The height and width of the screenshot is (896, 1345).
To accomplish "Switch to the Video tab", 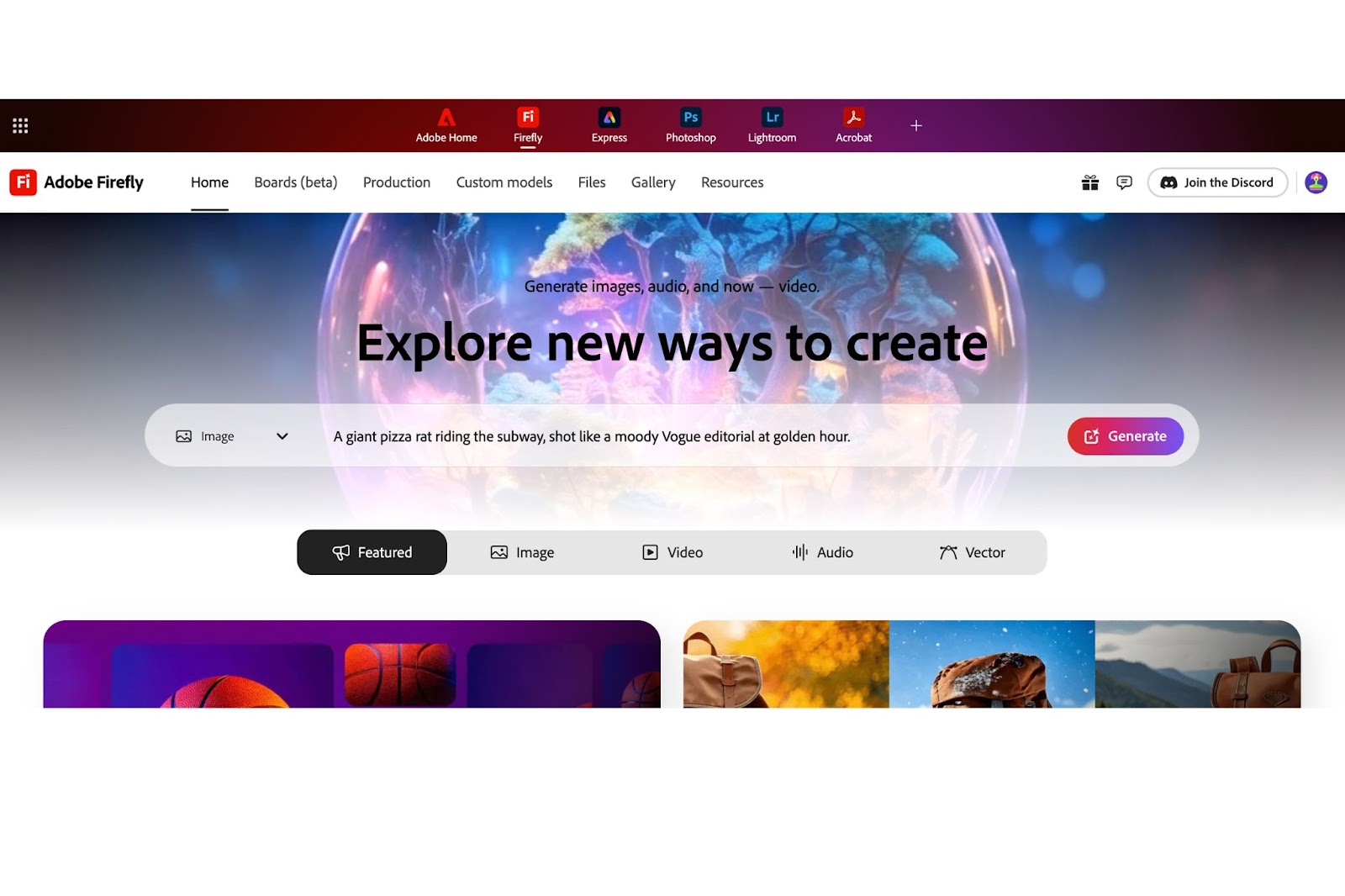I will [x=672, y=552].
